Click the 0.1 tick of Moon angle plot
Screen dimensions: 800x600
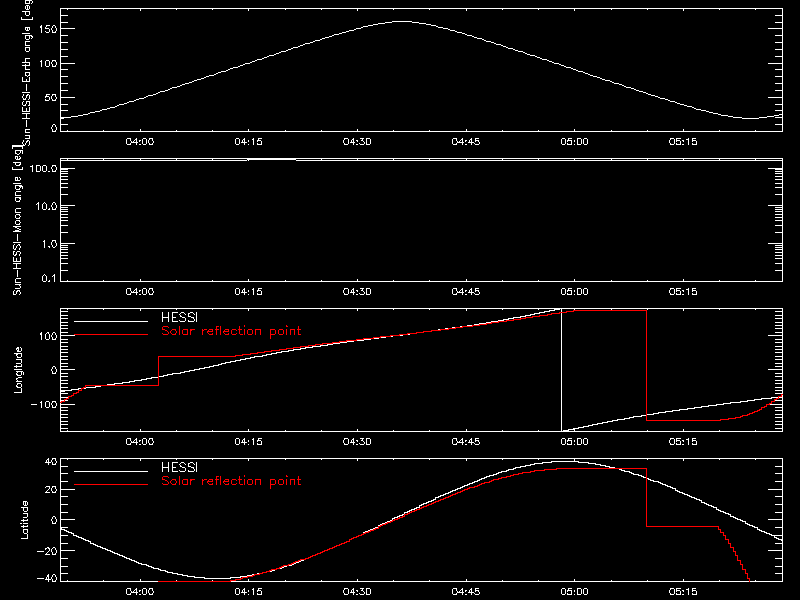(49, 278)
